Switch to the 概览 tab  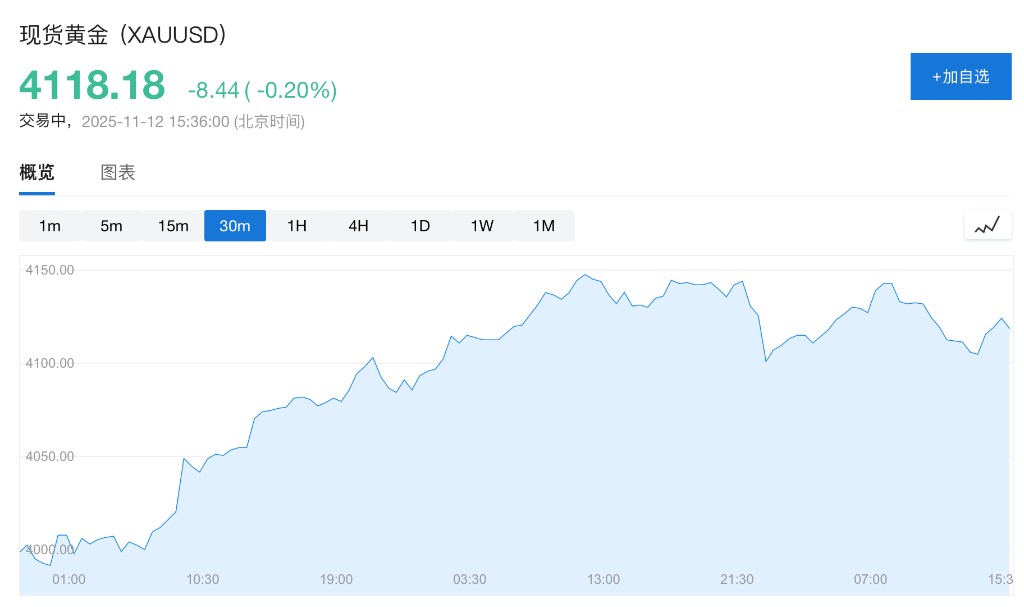[37, 172]
